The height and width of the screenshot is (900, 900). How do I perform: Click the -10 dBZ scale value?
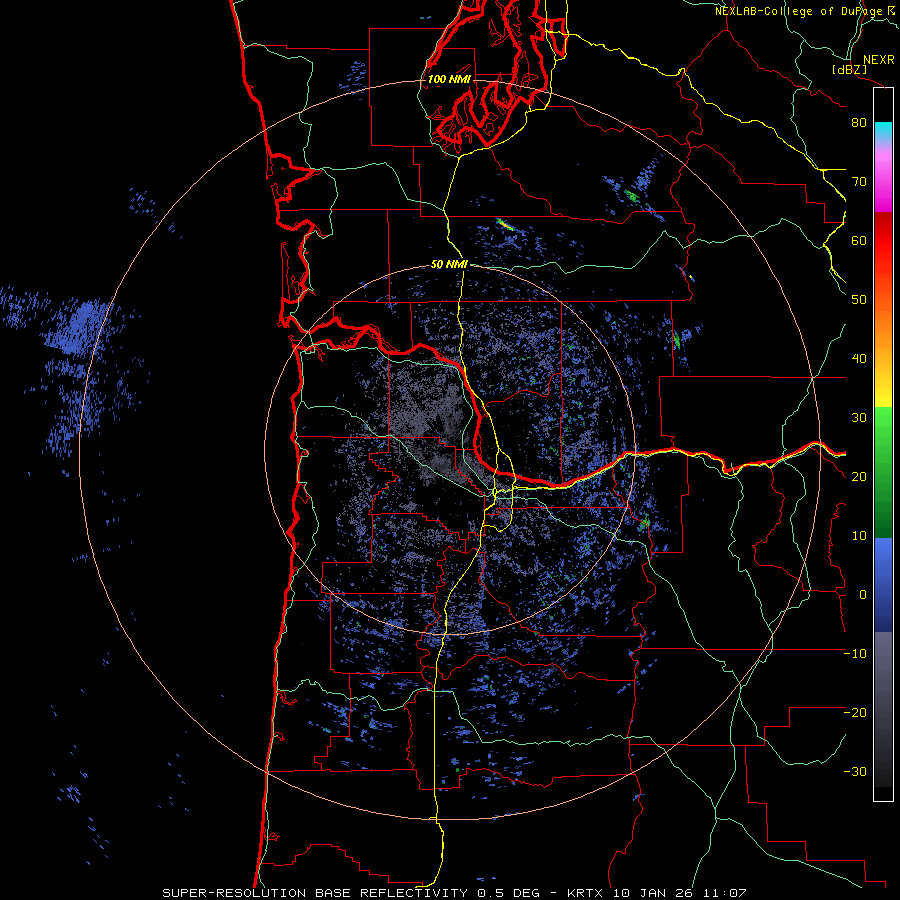point(855,654)
